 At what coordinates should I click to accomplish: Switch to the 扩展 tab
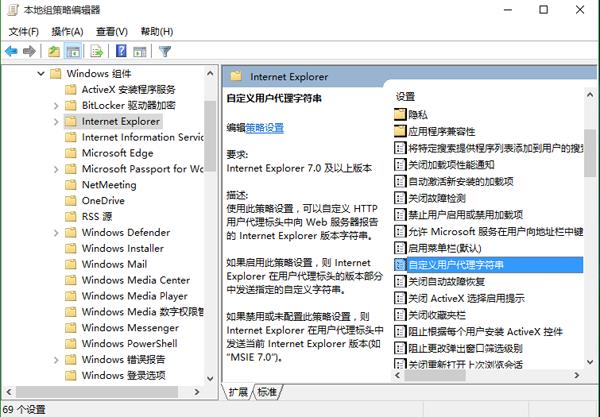click(238, 392)
